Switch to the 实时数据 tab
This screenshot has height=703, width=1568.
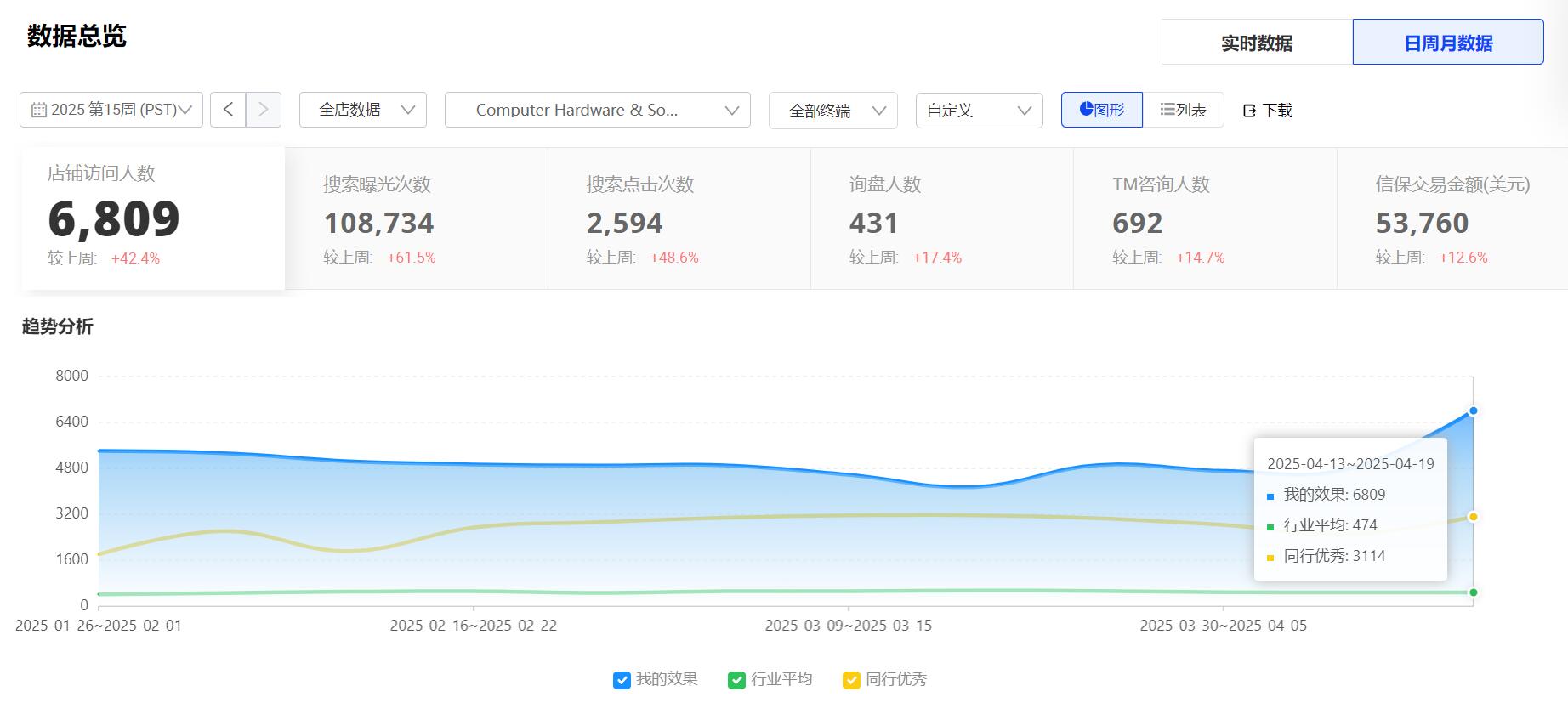click(1256, 43)
